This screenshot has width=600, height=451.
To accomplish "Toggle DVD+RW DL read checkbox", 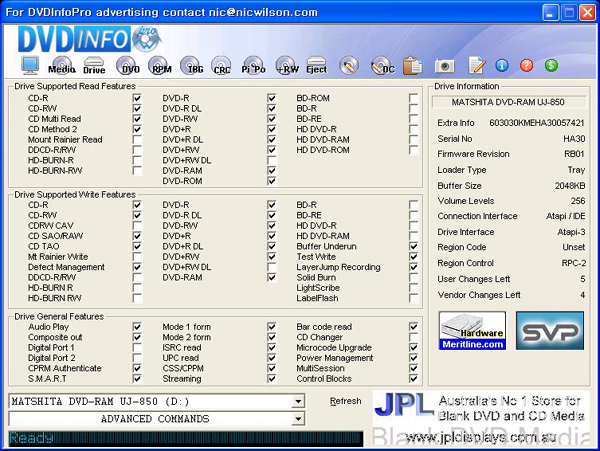I will click(271, 160).
